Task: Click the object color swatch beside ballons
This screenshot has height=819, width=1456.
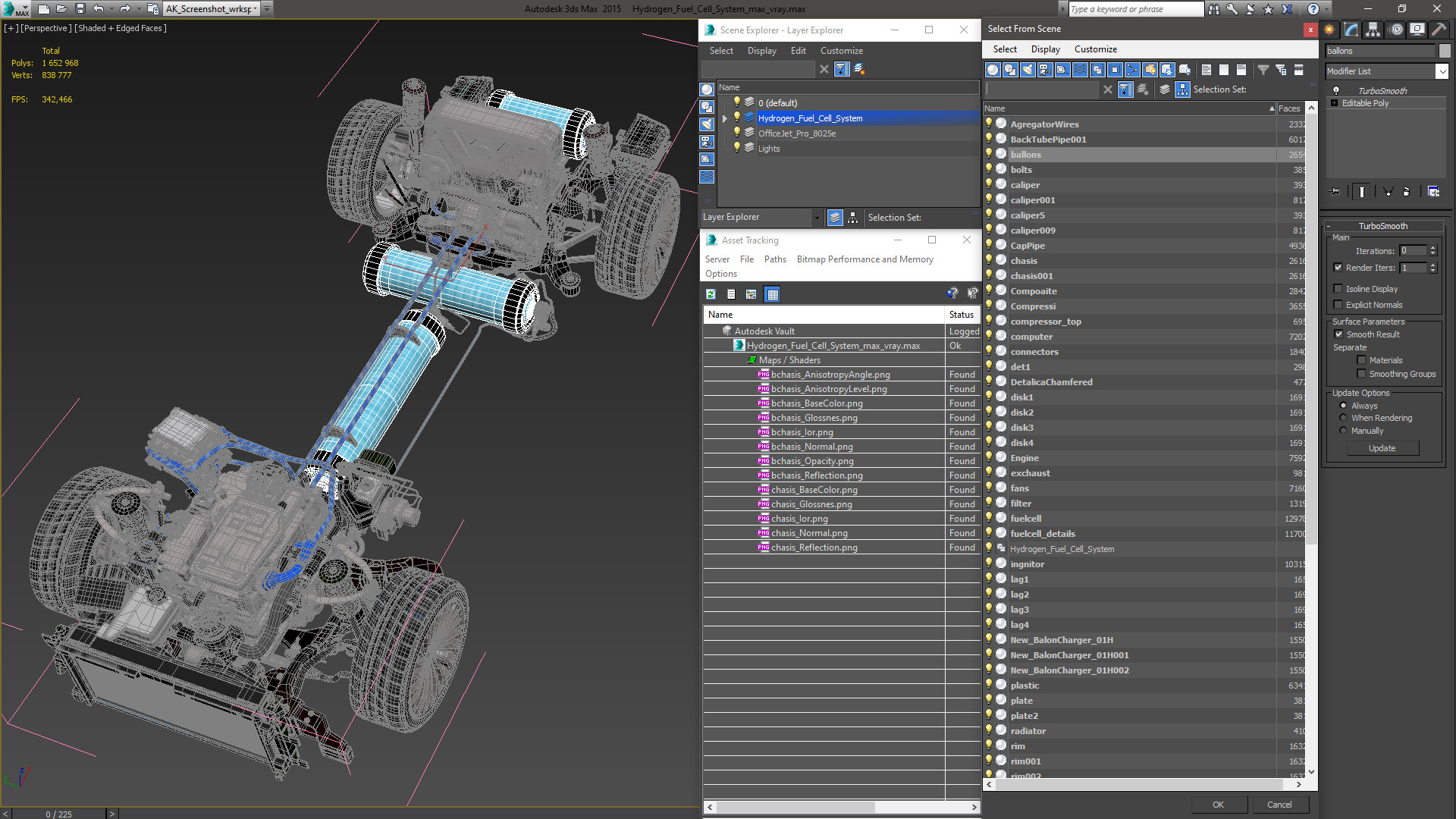Action: point(1445,51)
